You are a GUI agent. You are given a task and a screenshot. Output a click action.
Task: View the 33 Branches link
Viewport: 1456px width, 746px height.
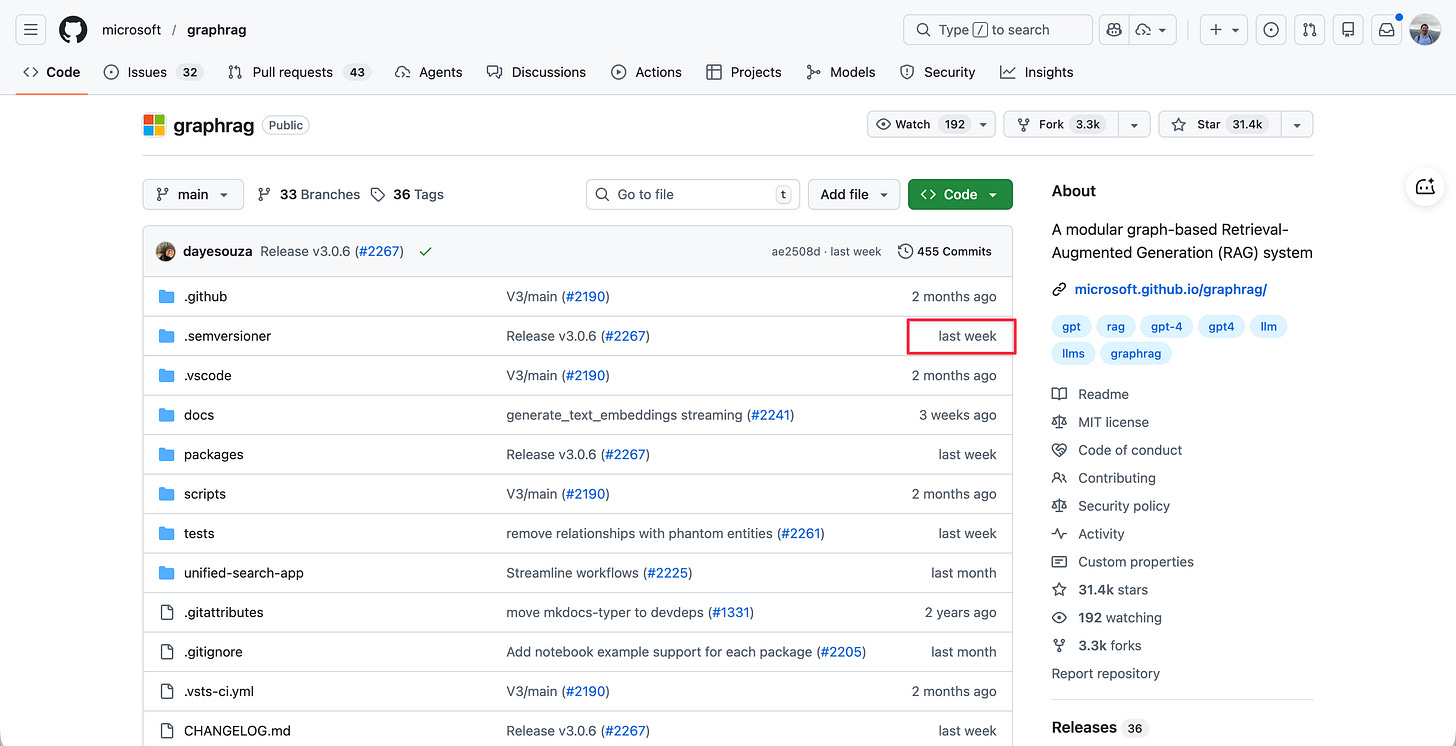pyautogui.click(x=308, y=194)
